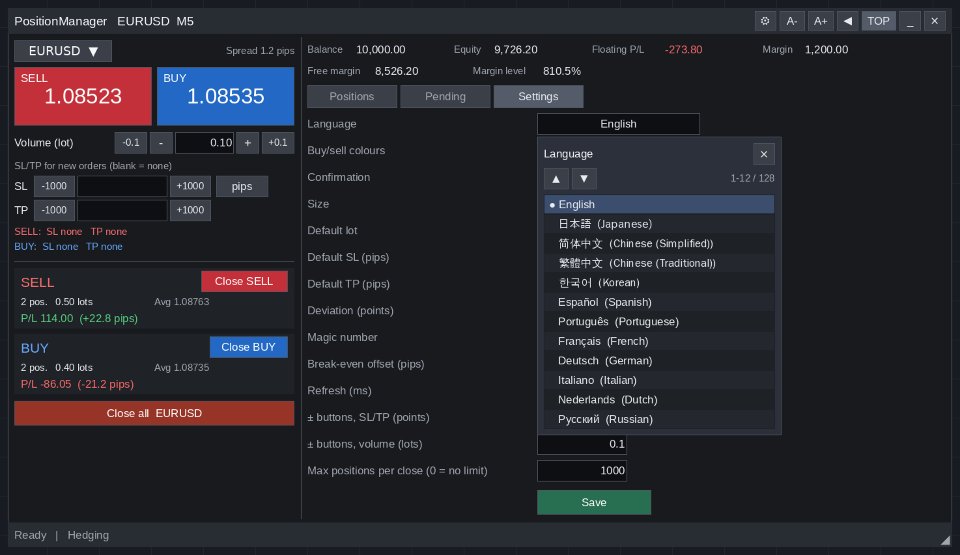This screenshot has width=960, height=555.
Task: Page down the language list with down arrow
Action: 584,179
